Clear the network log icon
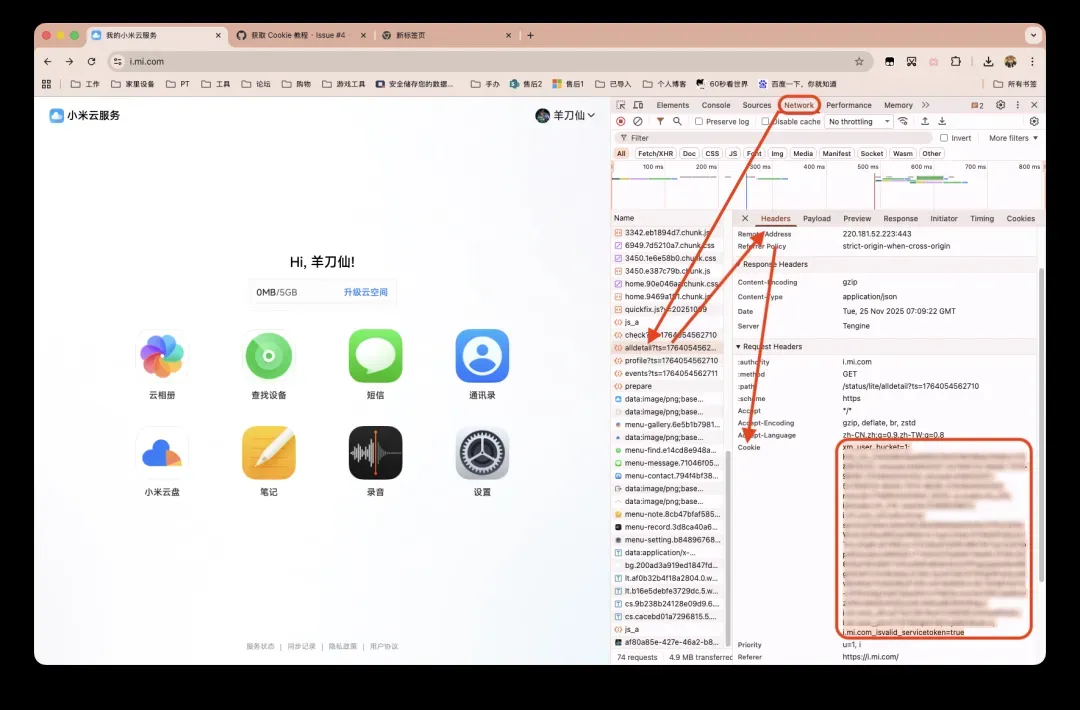The image size is (1080, 710). (x=638, y=121)
